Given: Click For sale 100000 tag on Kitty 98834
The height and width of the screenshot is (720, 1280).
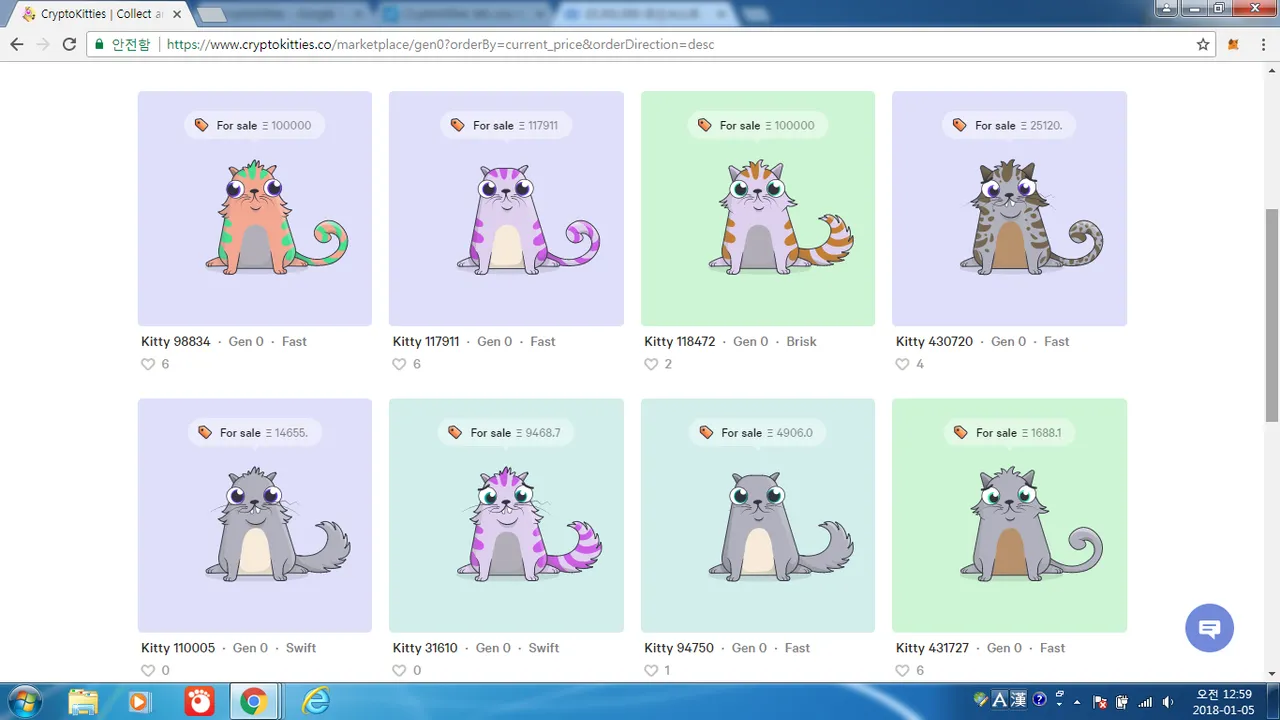Looking at the screenshot, I should pyautogui.click(x=255, y=125).
